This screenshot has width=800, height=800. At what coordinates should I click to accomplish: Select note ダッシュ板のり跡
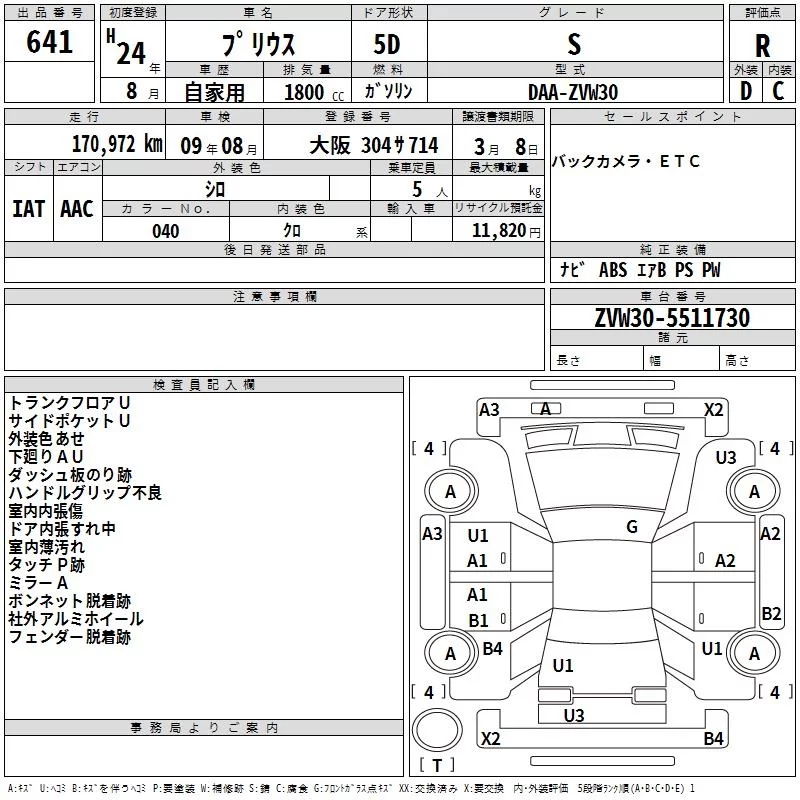pos(70,474)
